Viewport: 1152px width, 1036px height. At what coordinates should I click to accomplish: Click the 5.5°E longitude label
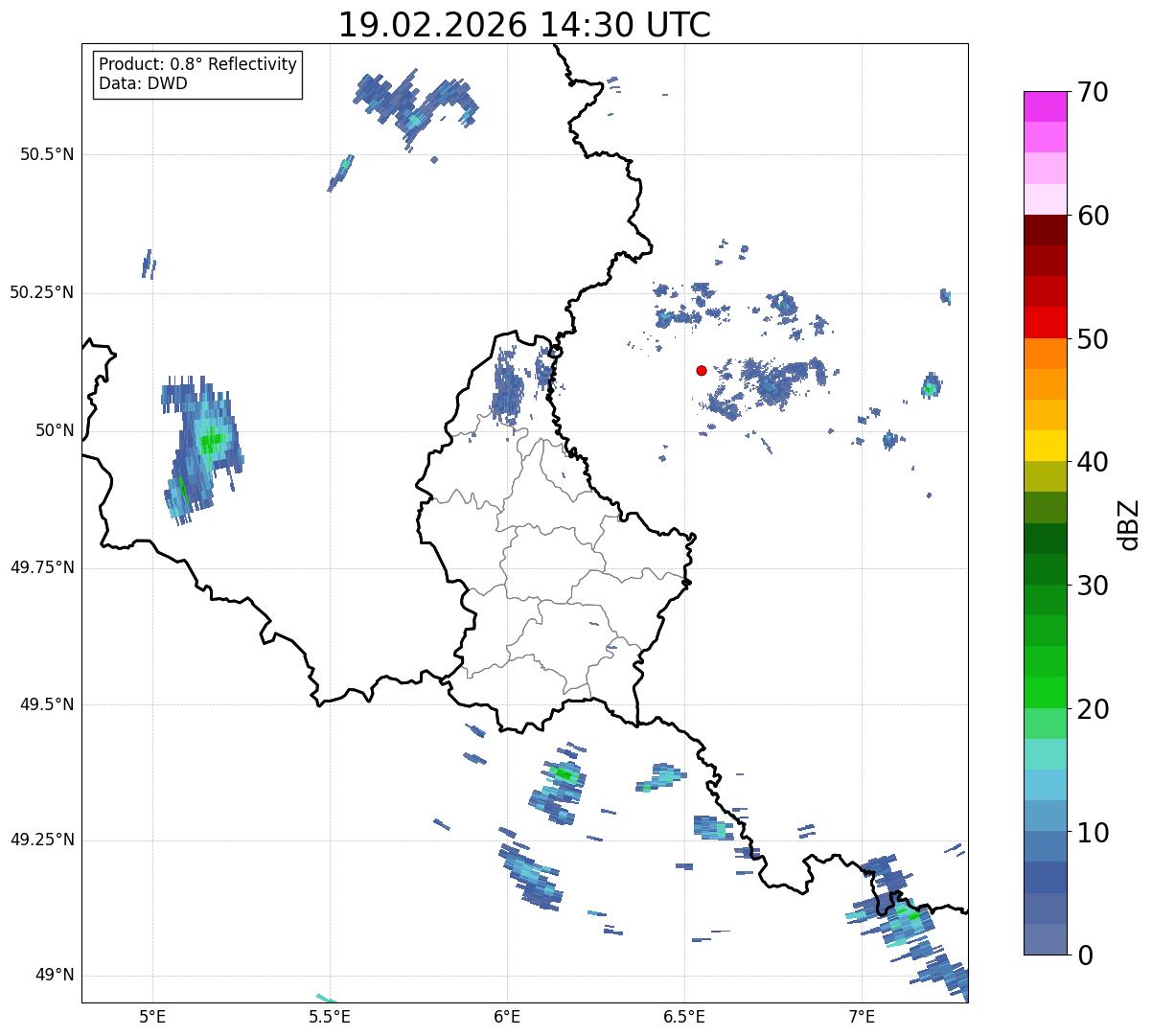click(330, 1016)
